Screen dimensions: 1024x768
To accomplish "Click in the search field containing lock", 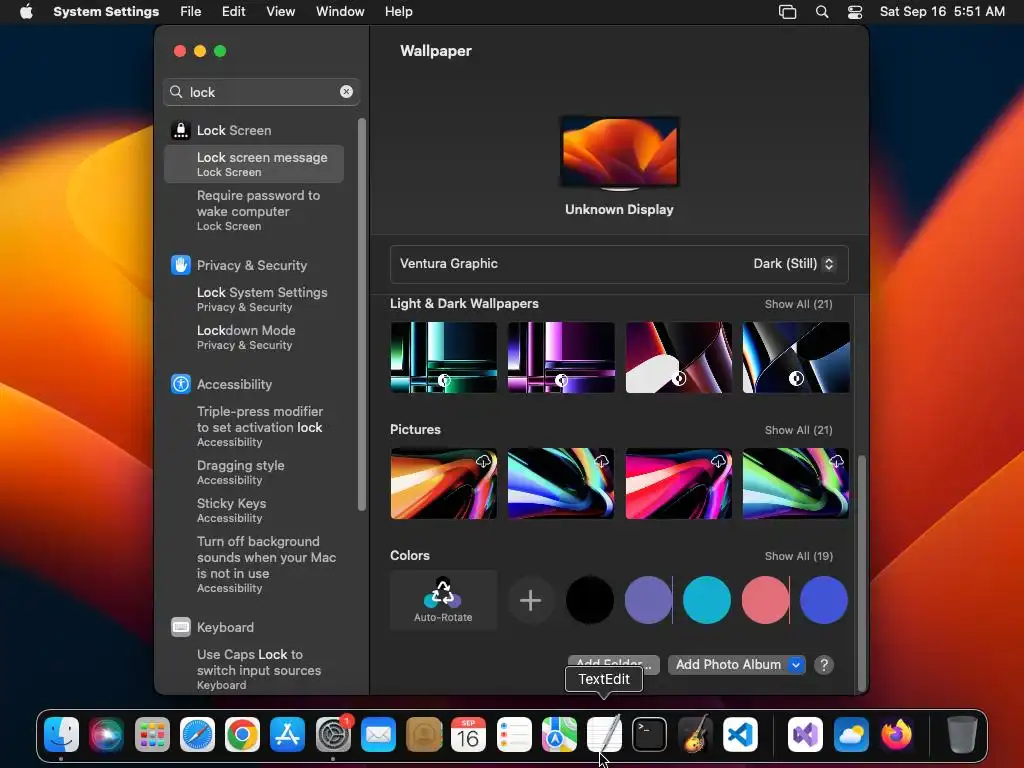I will (261, 92).
